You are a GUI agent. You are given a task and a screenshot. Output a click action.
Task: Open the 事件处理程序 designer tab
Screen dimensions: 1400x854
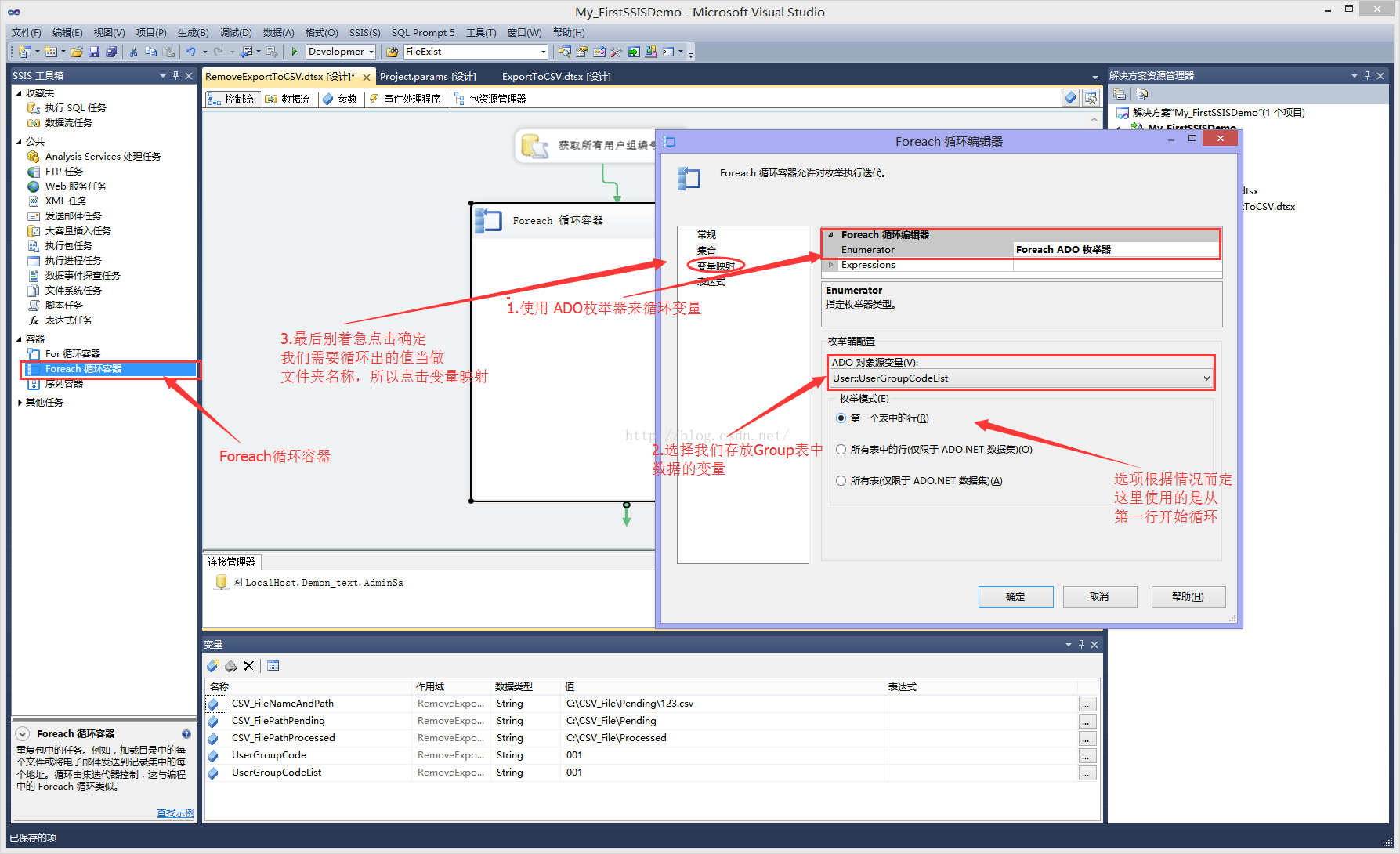[x=405, y=99]
